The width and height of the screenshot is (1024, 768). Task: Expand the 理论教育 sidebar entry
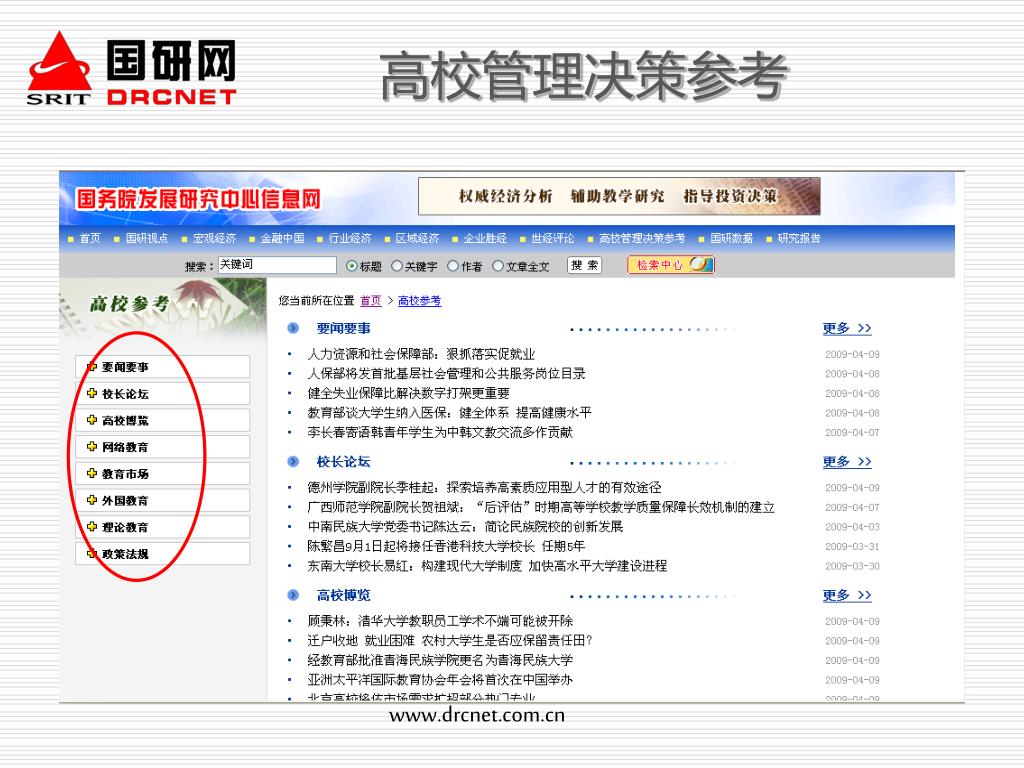pos(163,527)
